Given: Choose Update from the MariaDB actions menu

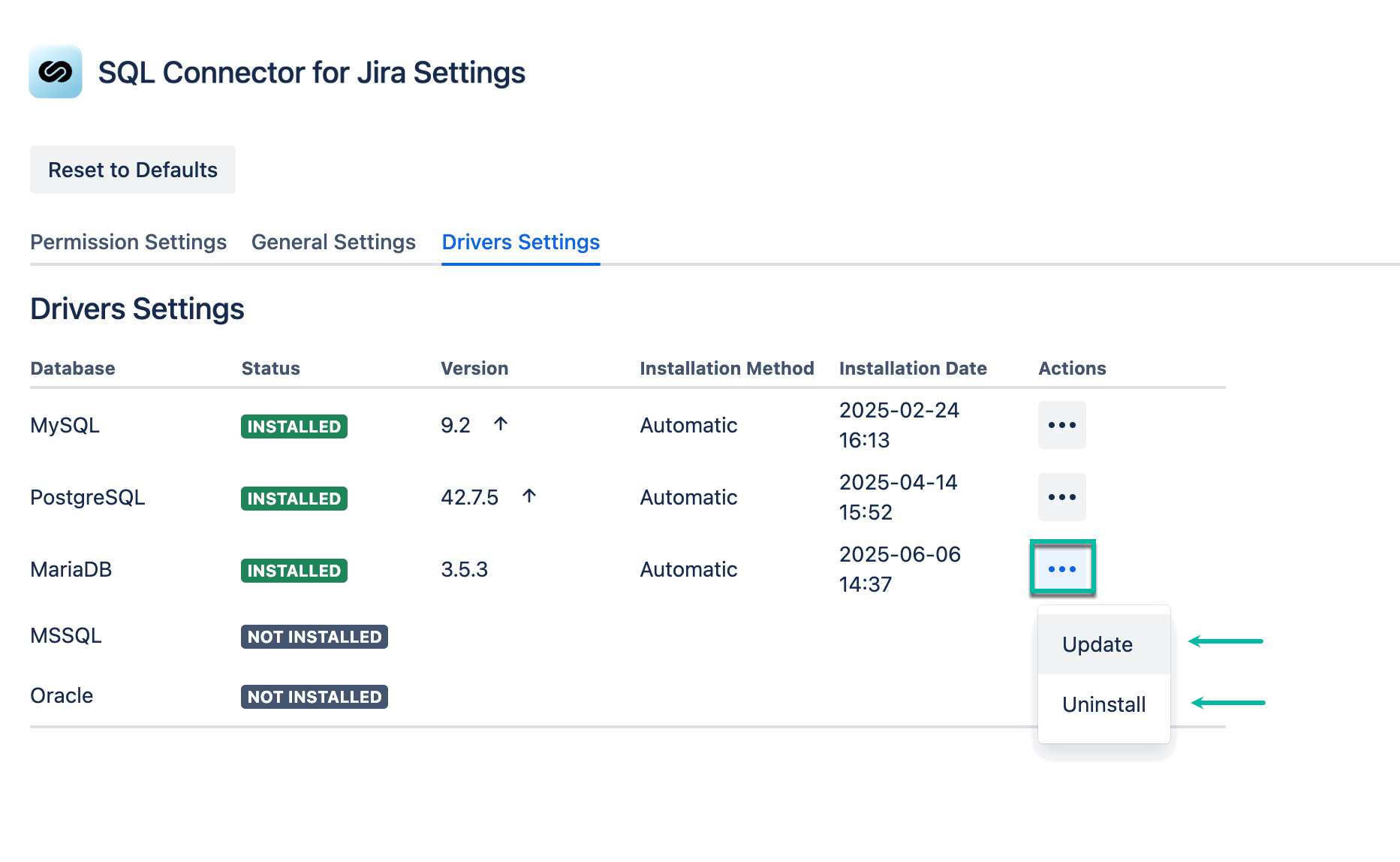Looking at the screenshot, I should [1104, 644].
